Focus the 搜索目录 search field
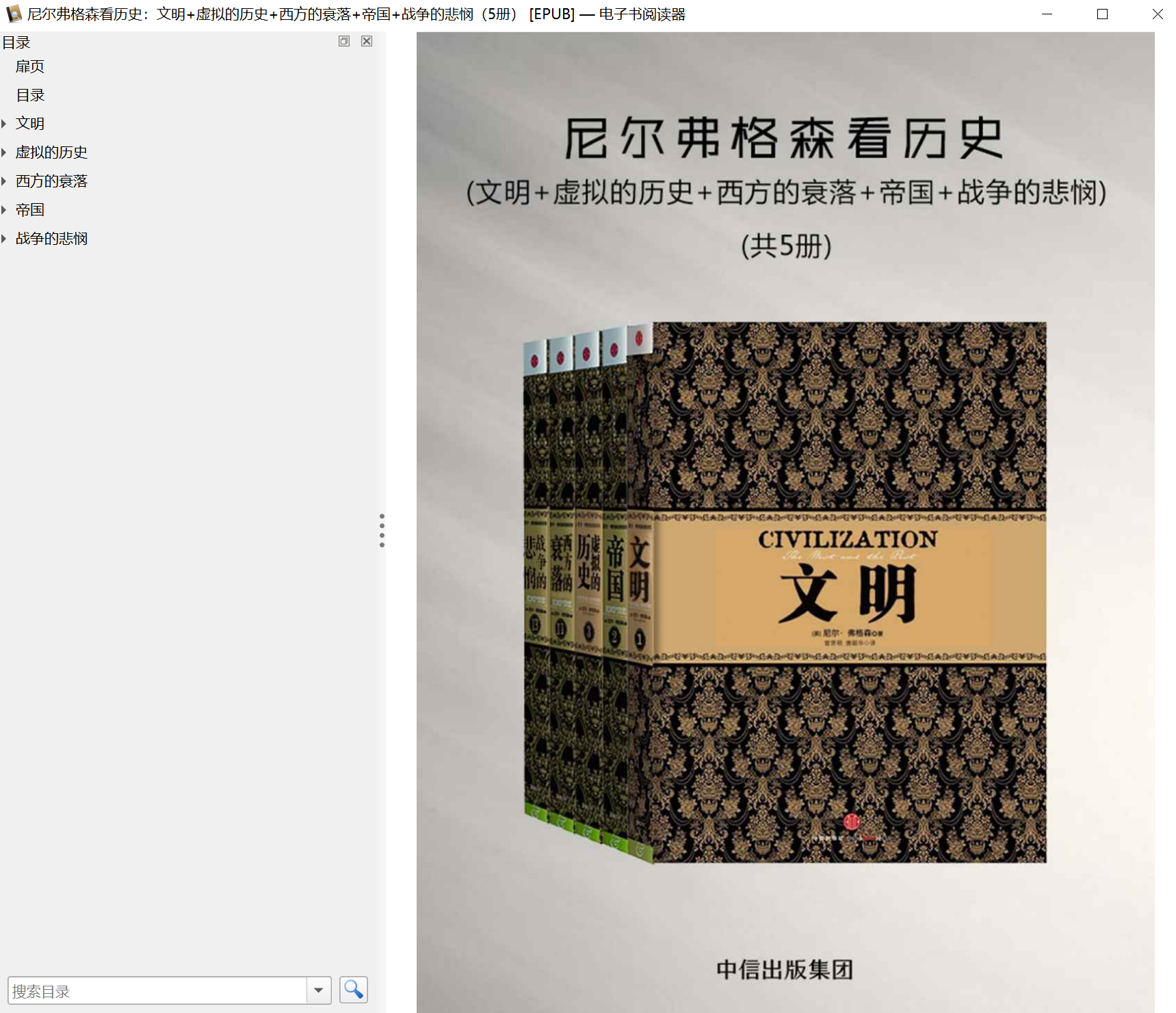This screenshot has height=1013, width=1176. coord(157,990)
